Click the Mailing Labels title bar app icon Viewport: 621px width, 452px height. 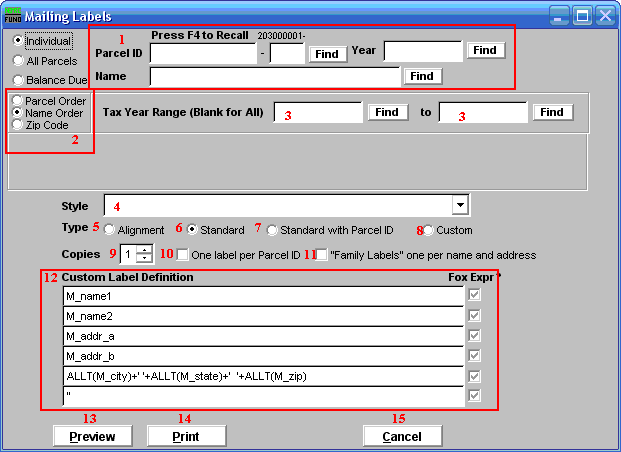(13, 16)
